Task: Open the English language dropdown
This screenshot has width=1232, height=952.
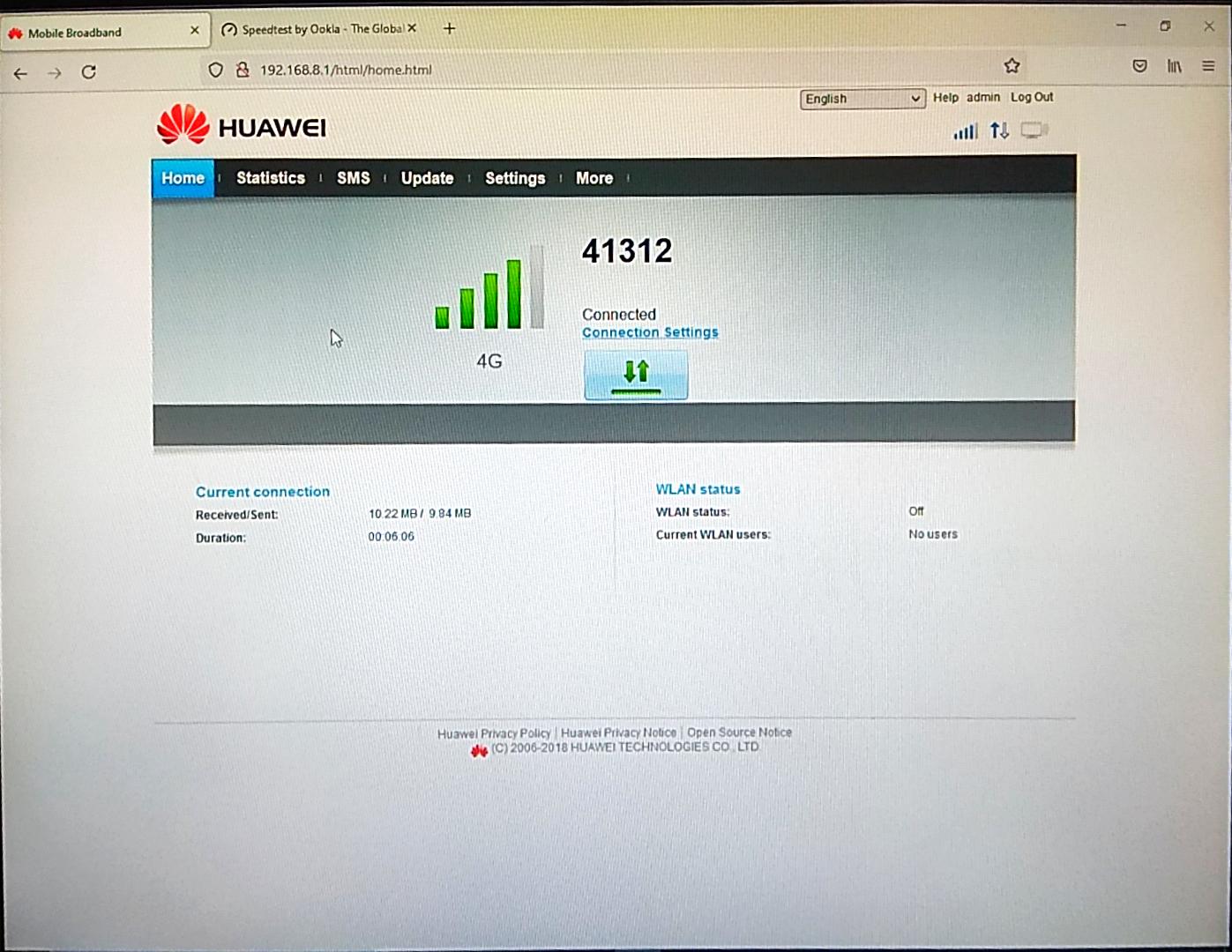Action: point(862,99)
